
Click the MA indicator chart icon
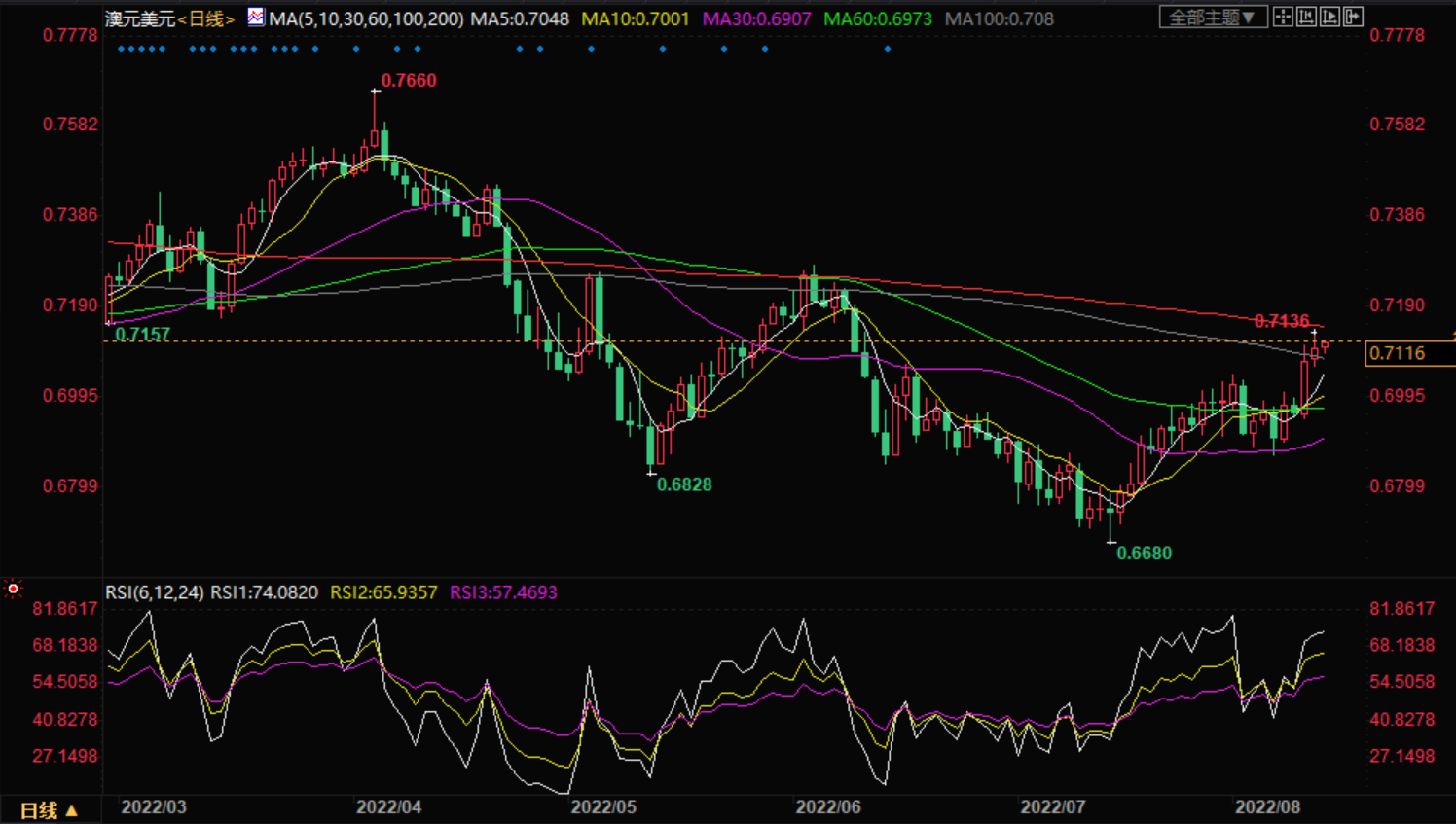point(255,17)
